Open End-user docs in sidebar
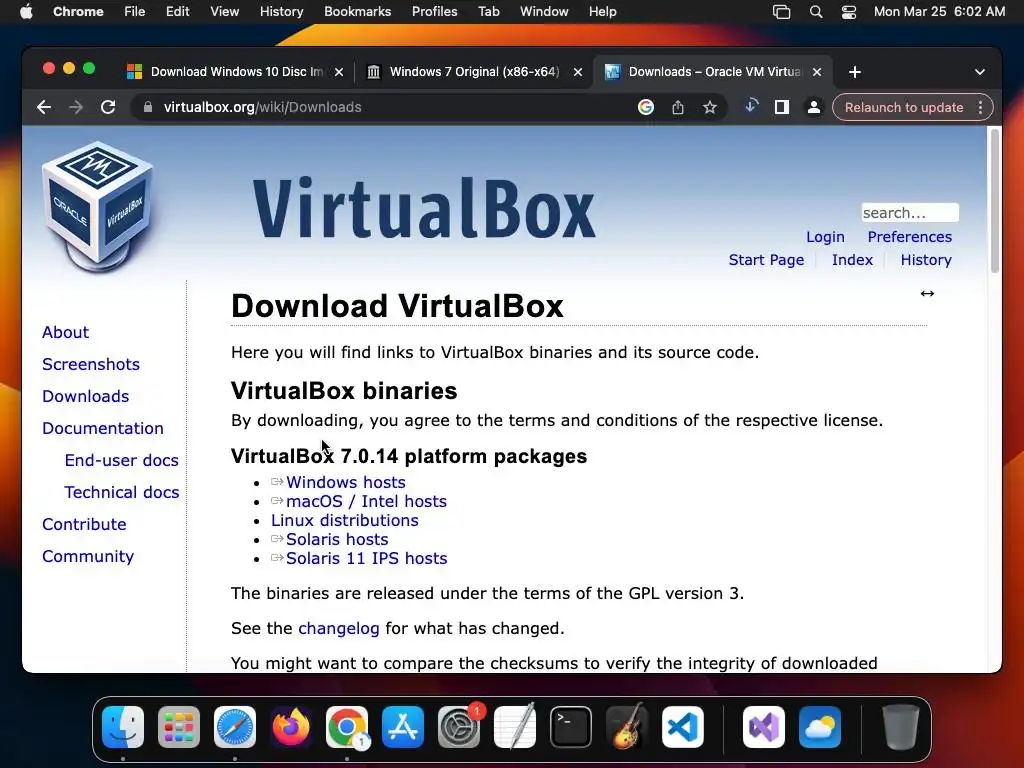1024x768 pixels. point(121,460)
